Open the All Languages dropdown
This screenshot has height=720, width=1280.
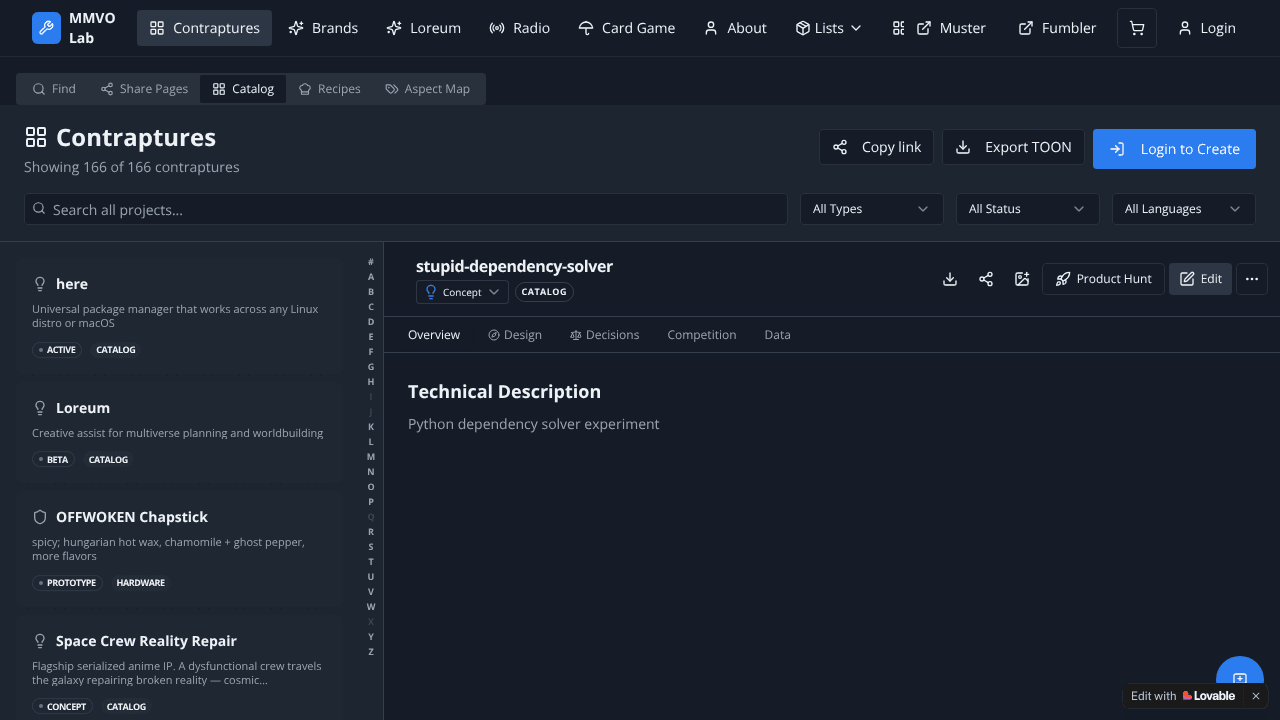tap(1184, 209)
